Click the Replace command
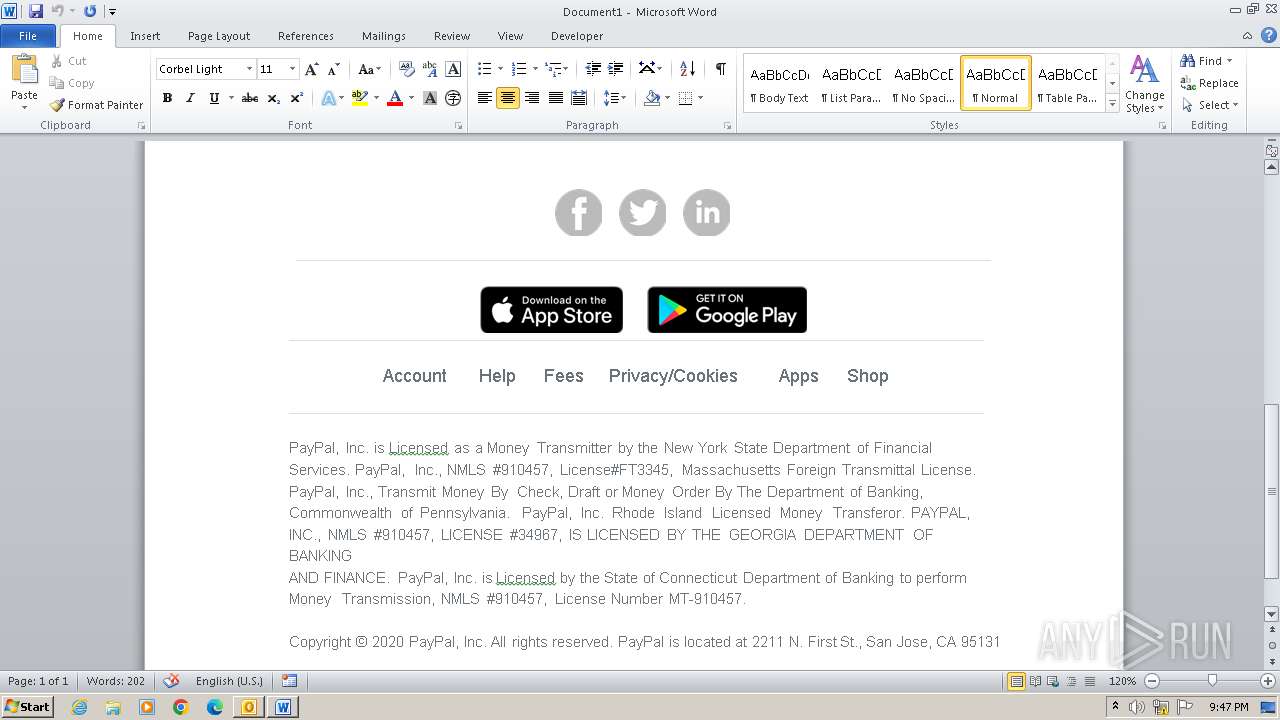This screenshot has width=1280, height=720. click(x=1210, y=83)
